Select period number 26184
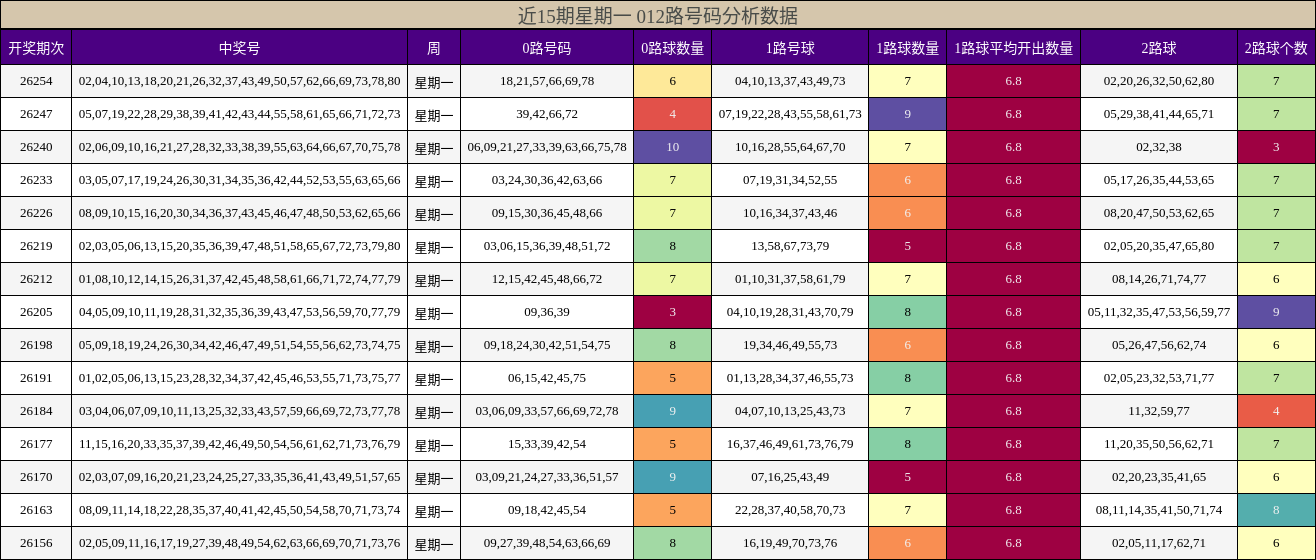 pos(36,411)
